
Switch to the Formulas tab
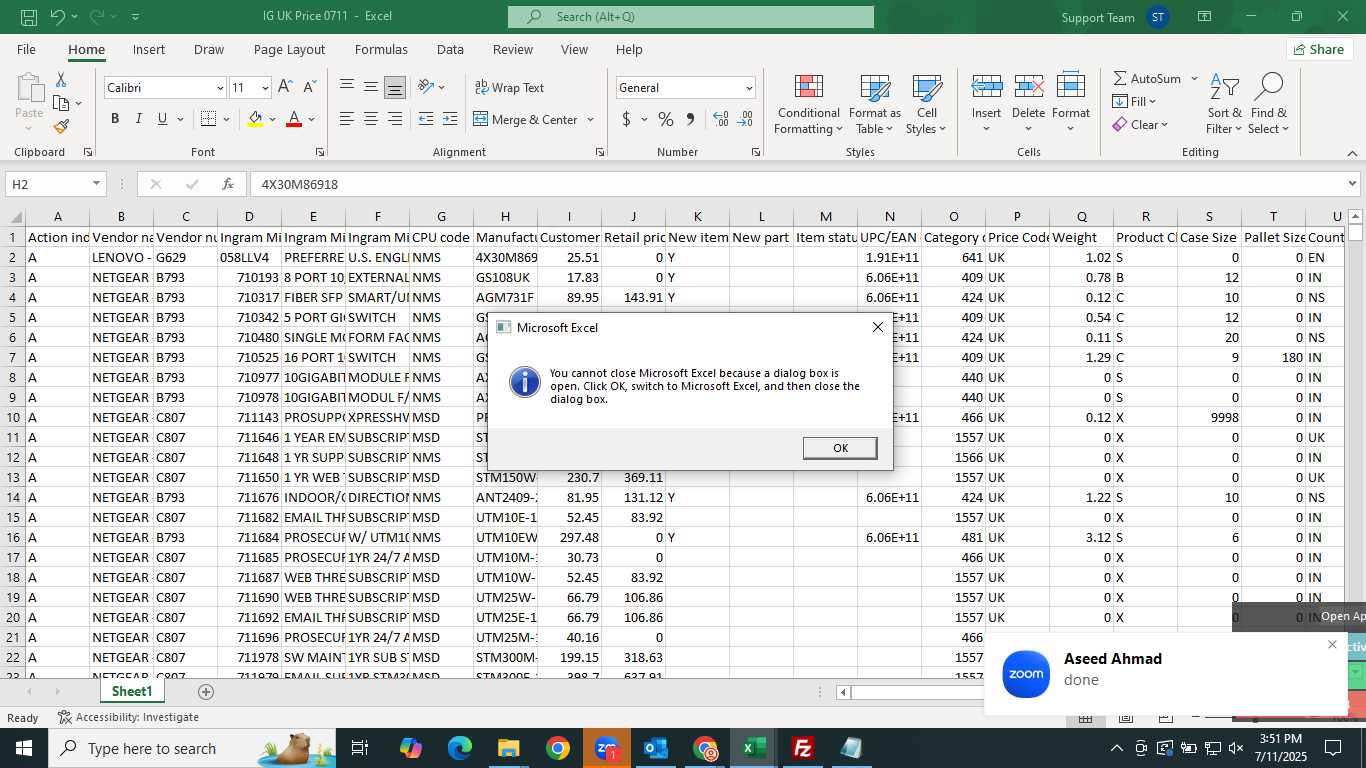[x=381, y=49]
